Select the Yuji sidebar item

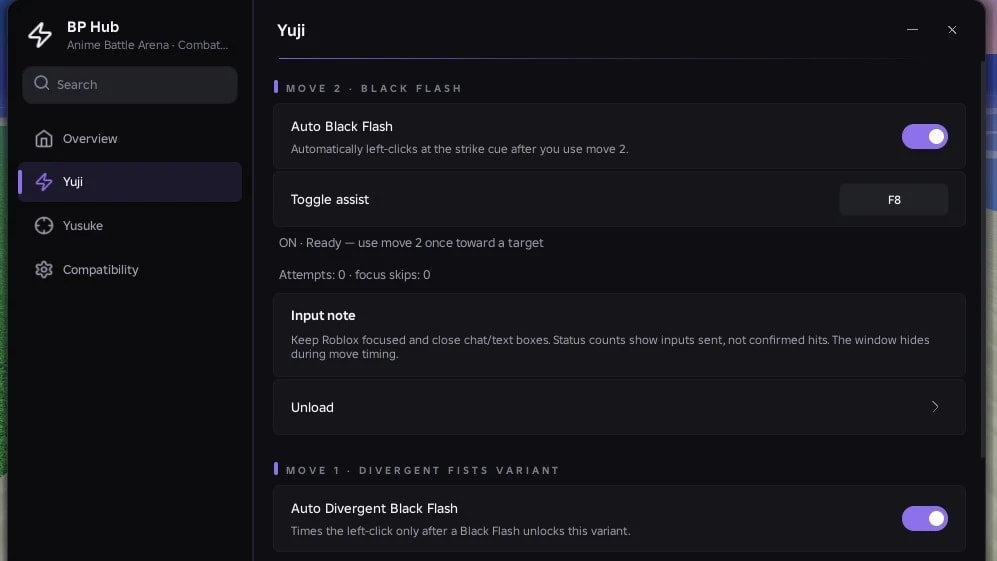point(130,182)
